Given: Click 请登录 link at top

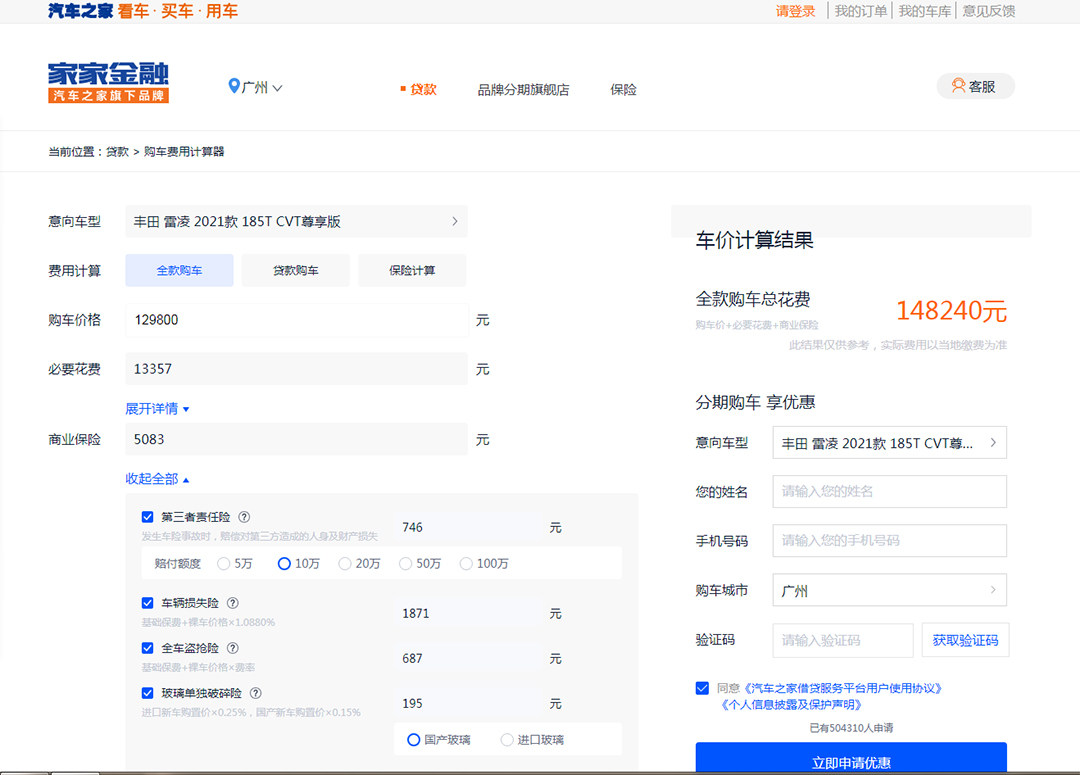Looking at the screenshot, I should click(795, 12).
